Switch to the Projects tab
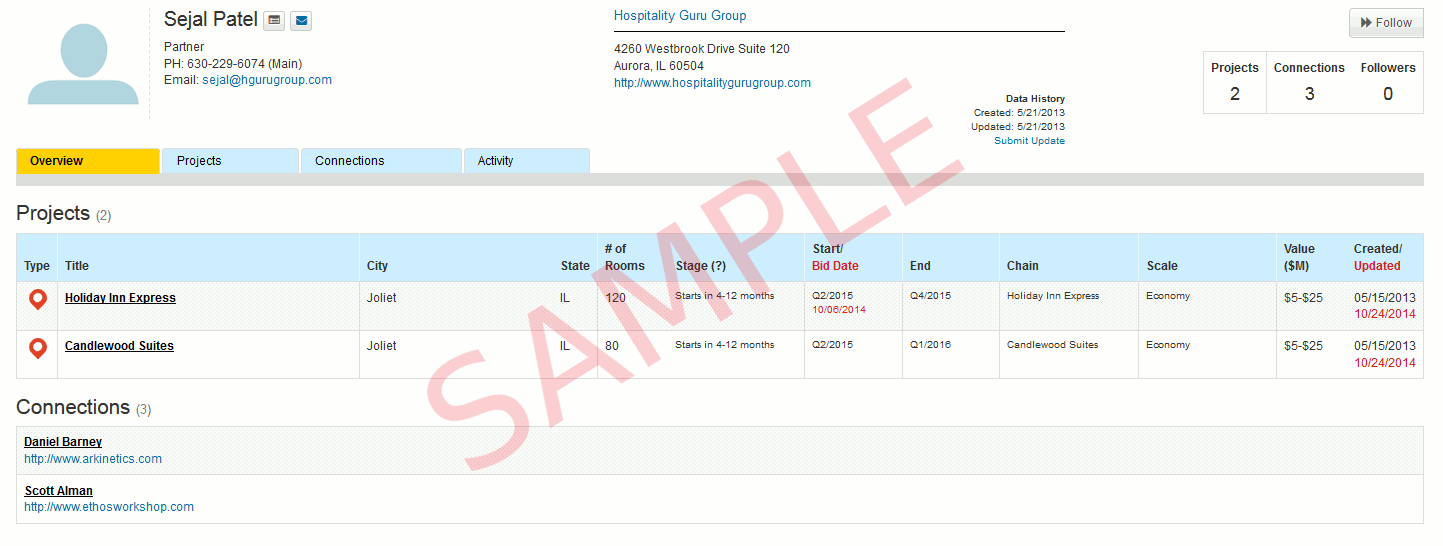This screenshot has height=546, width=1443. pyautogui.click(x=230, y=161)
